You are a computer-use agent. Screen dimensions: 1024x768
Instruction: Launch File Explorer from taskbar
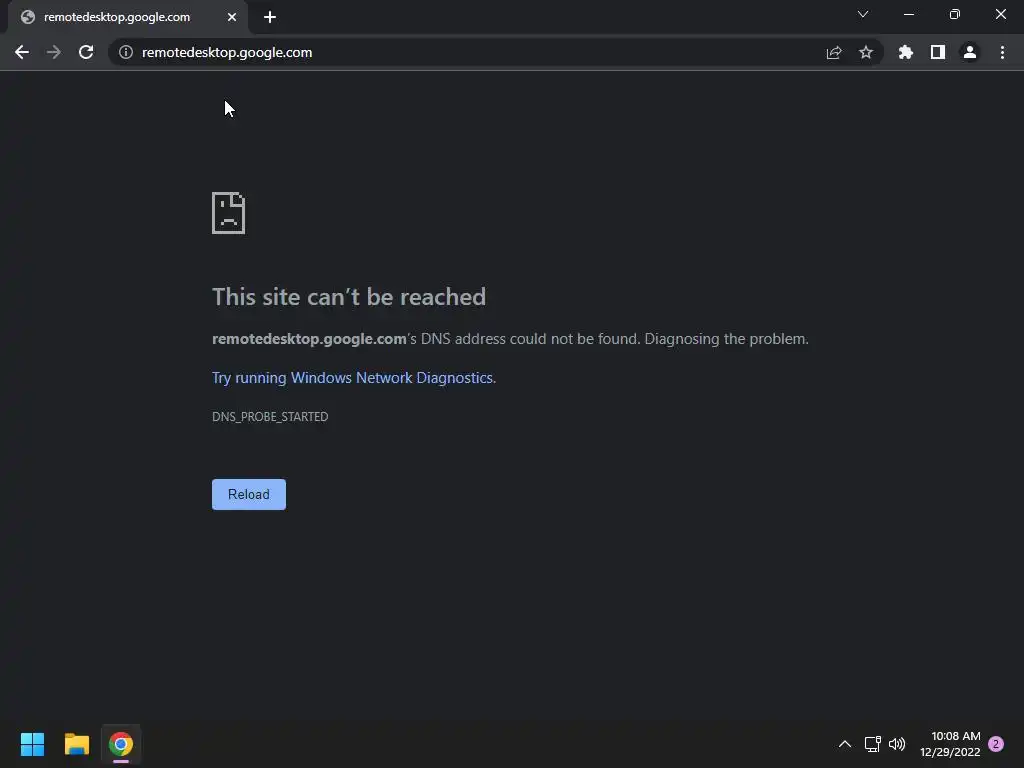[76, 744]
